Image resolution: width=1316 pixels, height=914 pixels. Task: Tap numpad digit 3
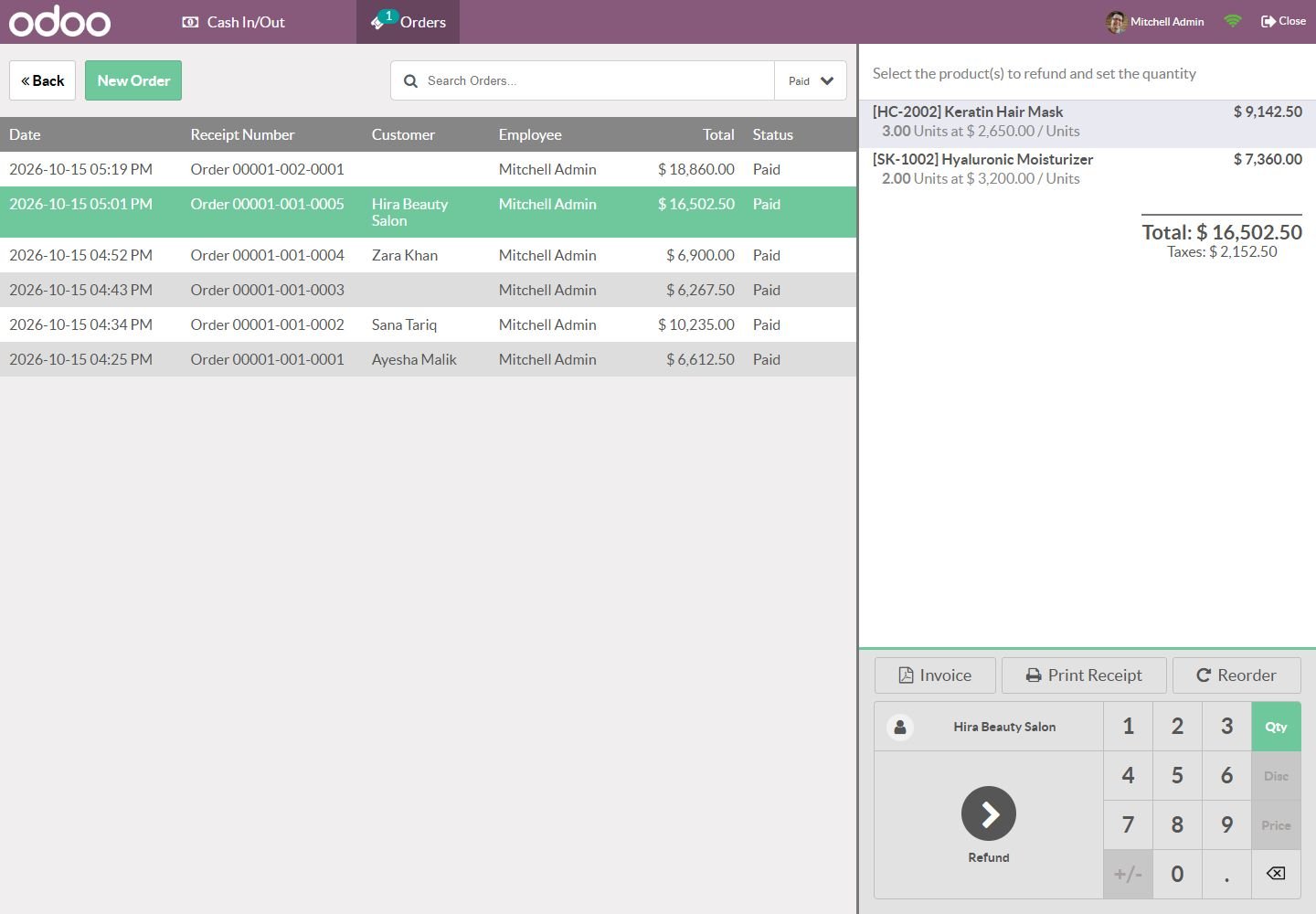(x=1227, y=727)
